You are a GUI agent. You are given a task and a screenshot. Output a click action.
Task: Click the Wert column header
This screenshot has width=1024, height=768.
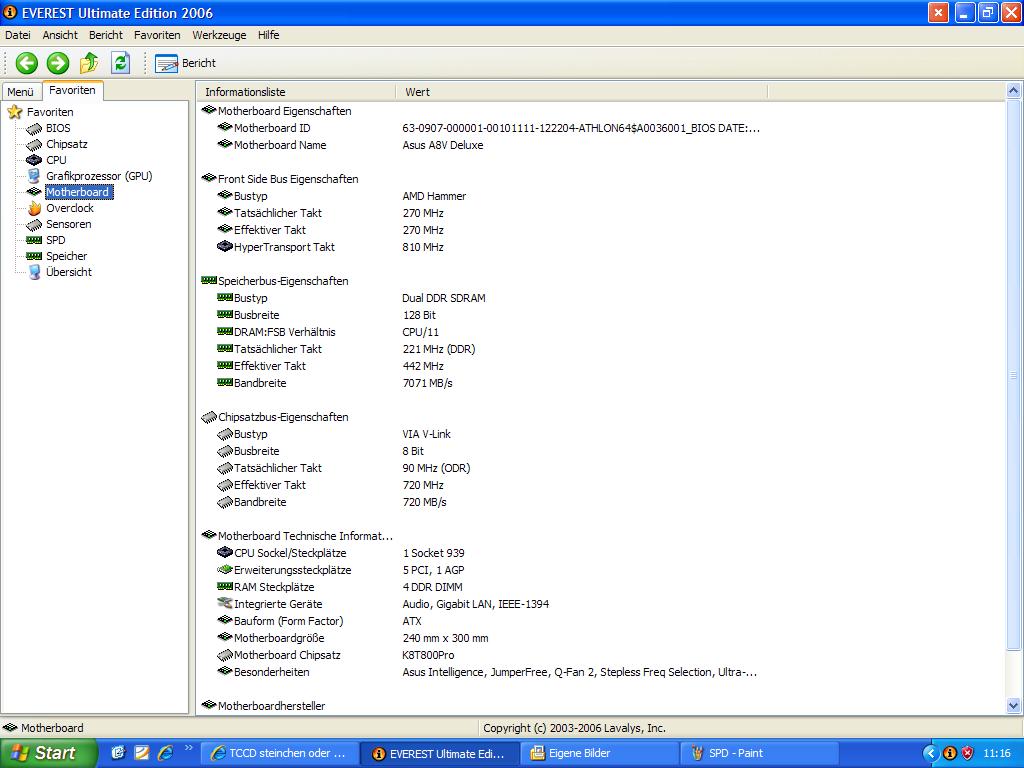(x=582, y=92)
